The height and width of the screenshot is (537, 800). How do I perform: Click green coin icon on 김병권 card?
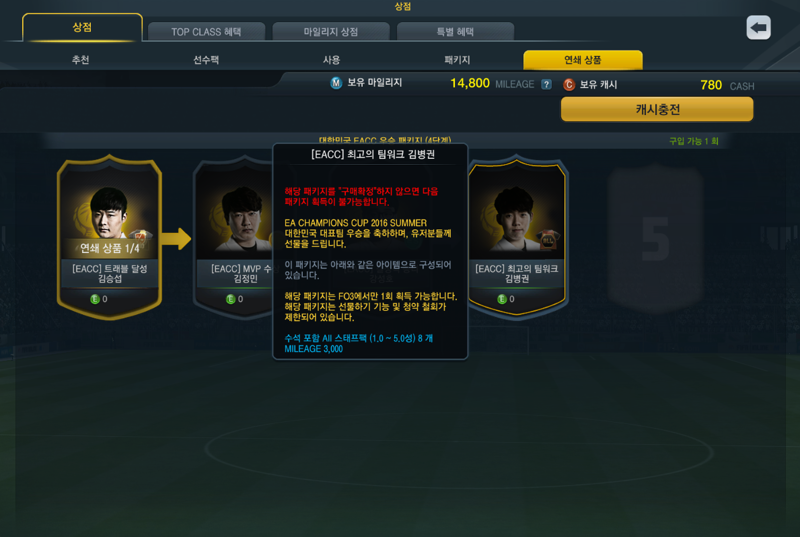[x=502, y=299]
